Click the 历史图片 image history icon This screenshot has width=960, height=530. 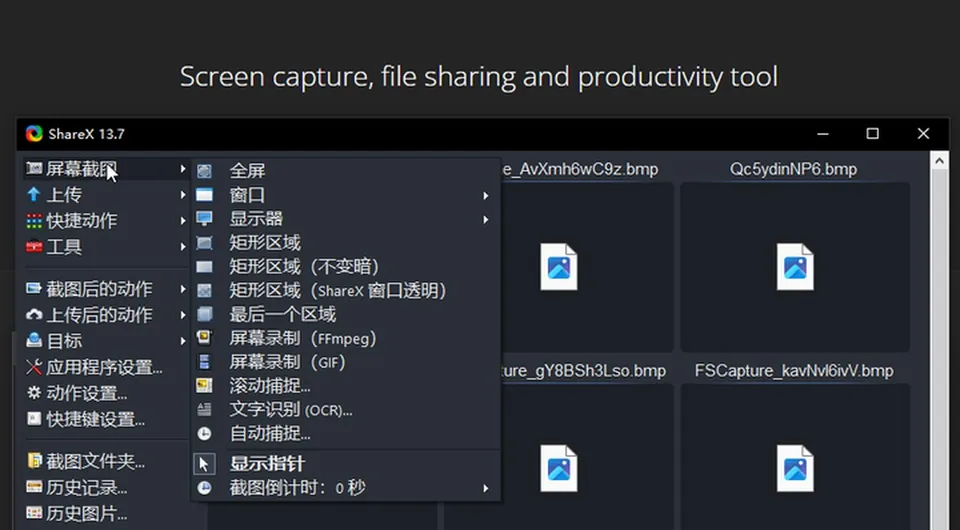click(34, 513)
